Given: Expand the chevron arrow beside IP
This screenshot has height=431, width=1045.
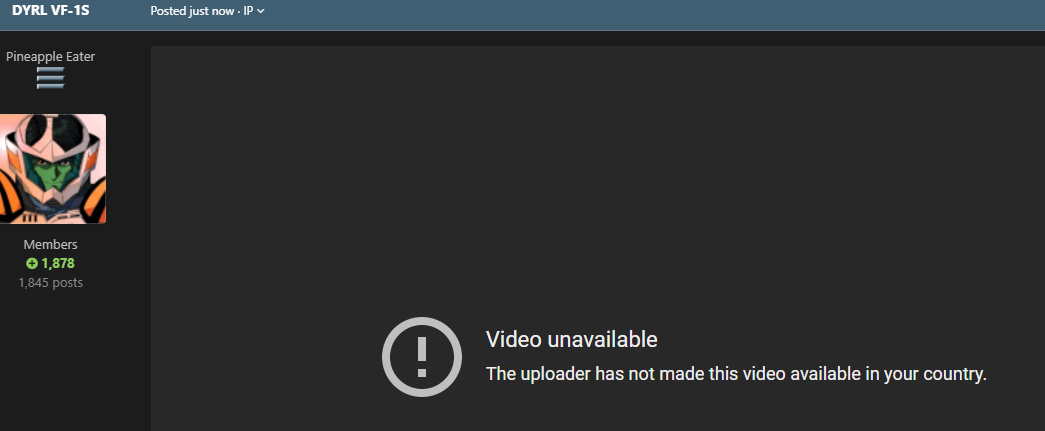Looking at the screenshot, I should click(261, 11).
